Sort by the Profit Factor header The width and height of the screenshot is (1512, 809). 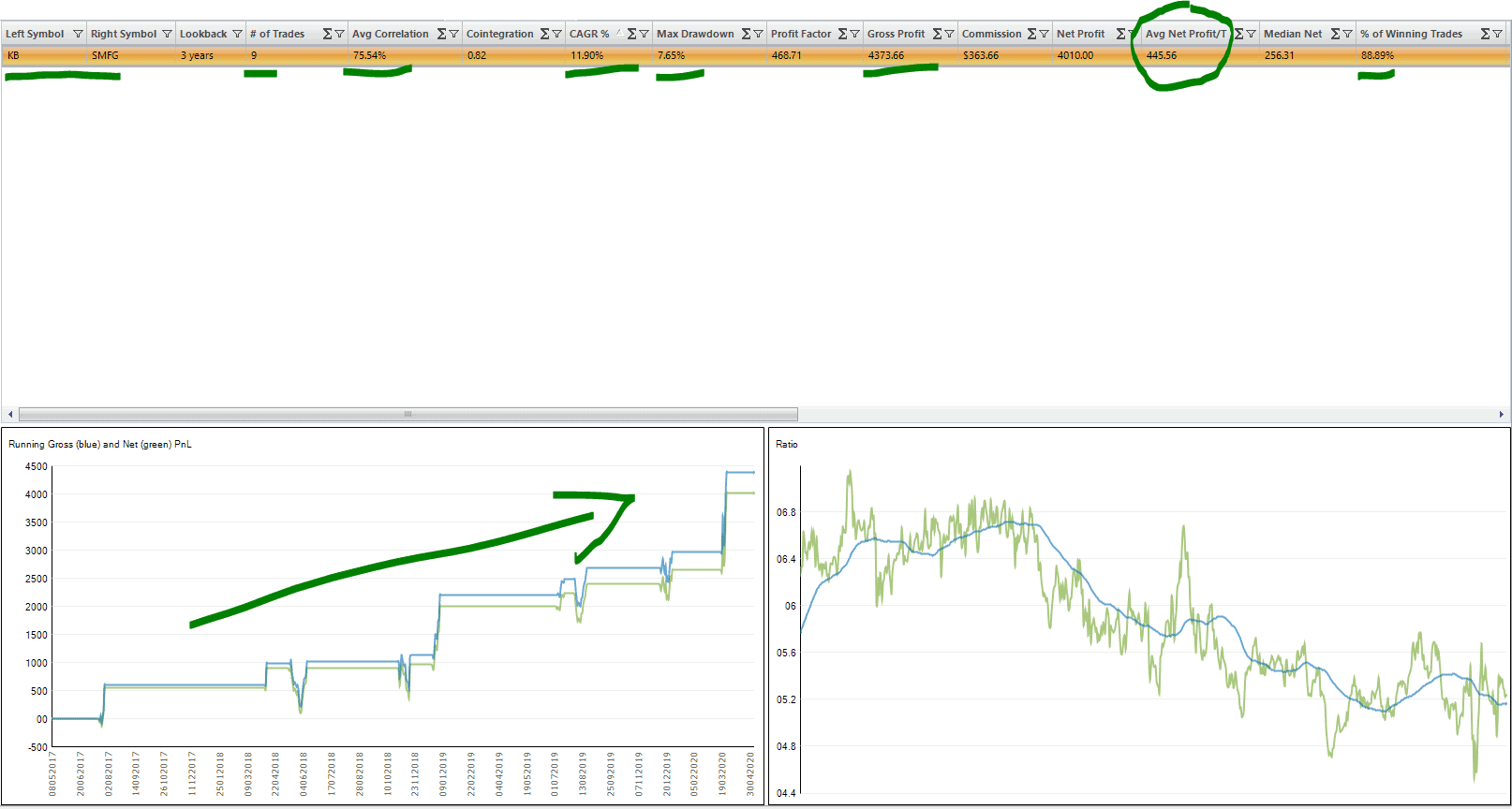[x=801, y=34]
